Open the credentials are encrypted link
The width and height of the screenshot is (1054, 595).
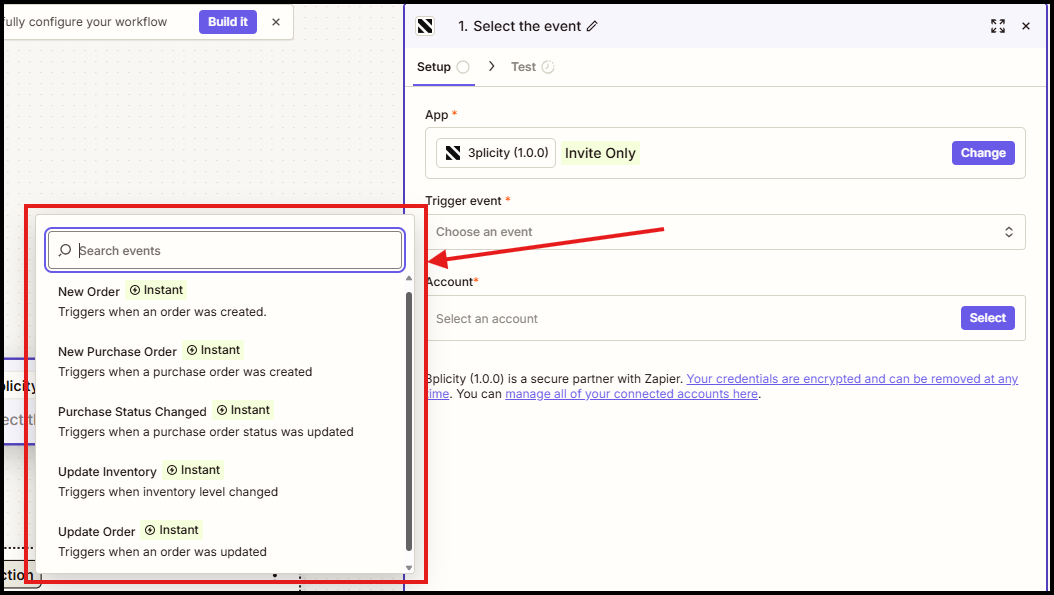[x=852, y=379]
